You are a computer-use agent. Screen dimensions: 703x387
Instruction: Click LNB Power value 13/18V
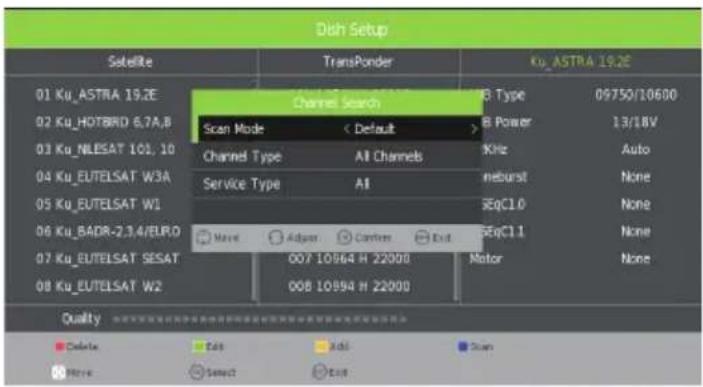pyautogui.click(x=635, y=122)
